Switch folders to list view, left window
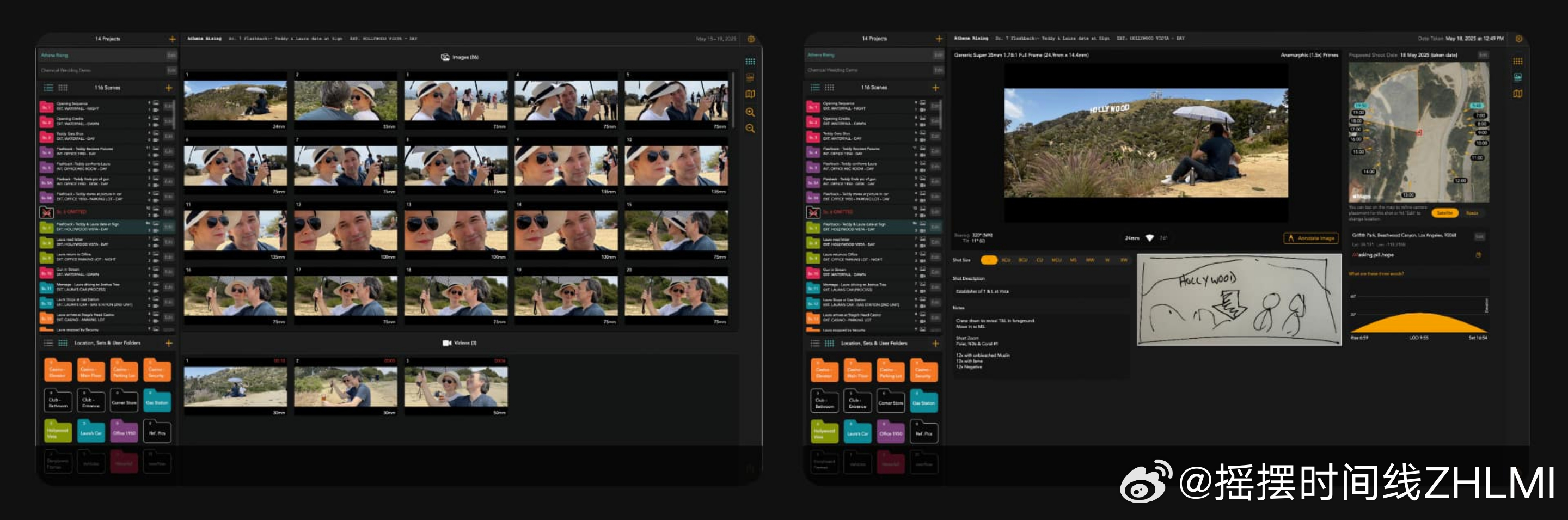 (x=48, y=344)
